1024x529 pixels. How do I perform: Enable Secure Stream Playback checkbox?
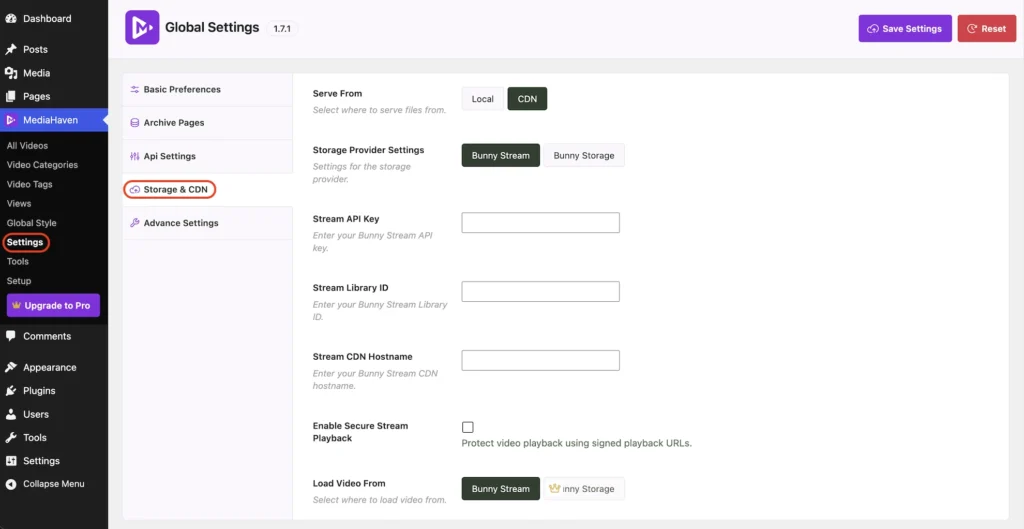[x=468, y=427]
